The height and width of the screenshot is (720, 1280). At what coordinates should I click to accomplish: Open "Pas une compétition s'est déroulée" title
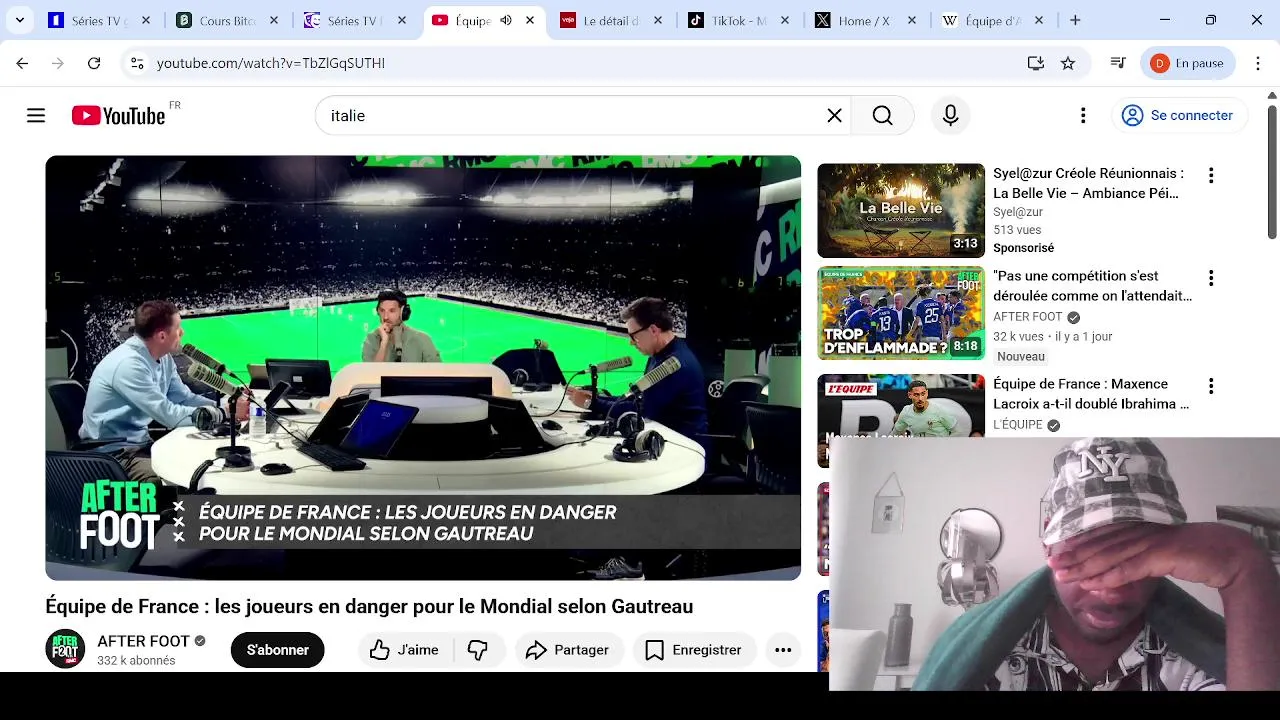[1092, 286]
